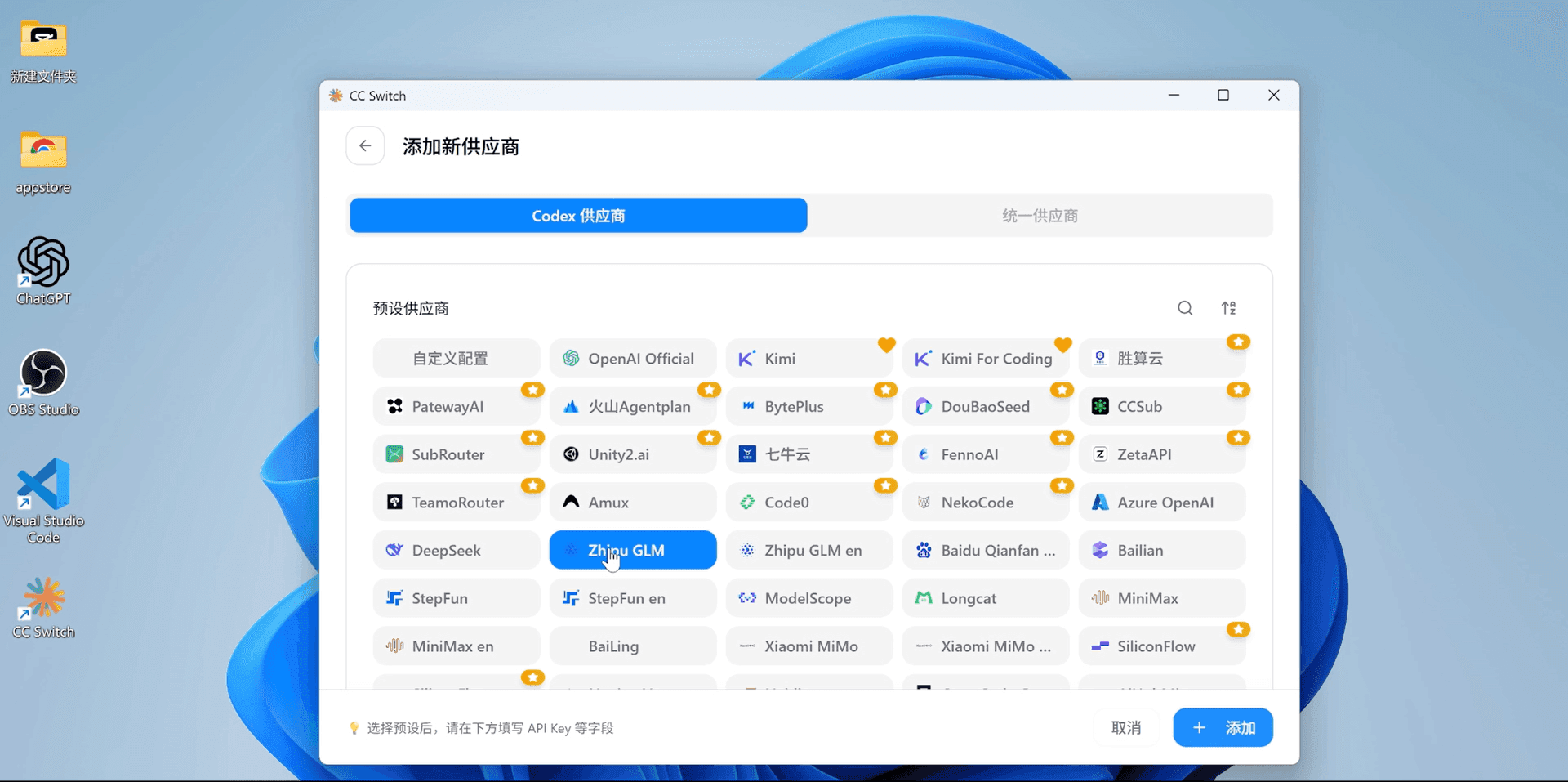1568x782 pixels.
Task: Select the StepFun supplier
Action: click(x=457, y=598)
